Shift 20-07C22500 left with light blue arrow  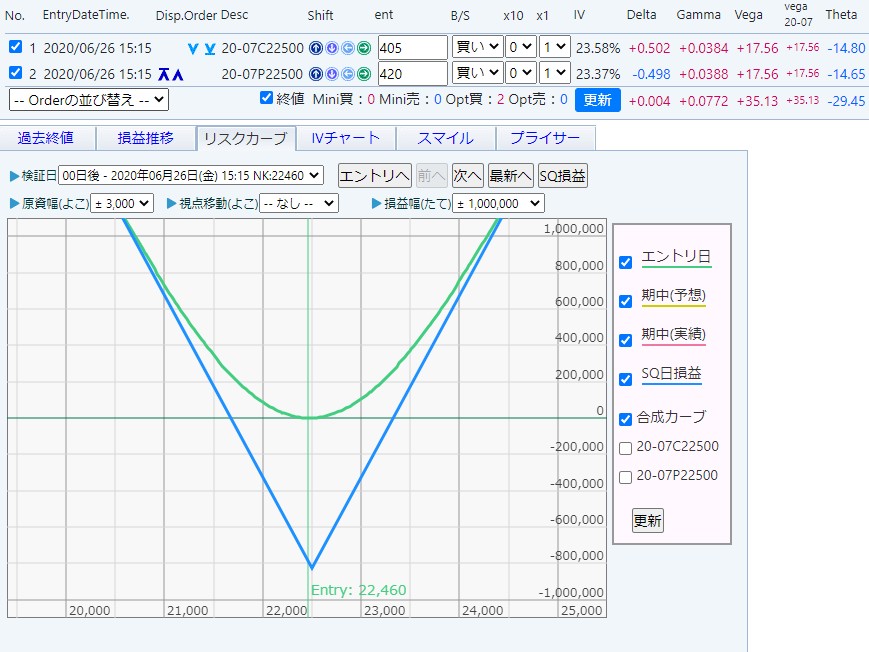347,48
